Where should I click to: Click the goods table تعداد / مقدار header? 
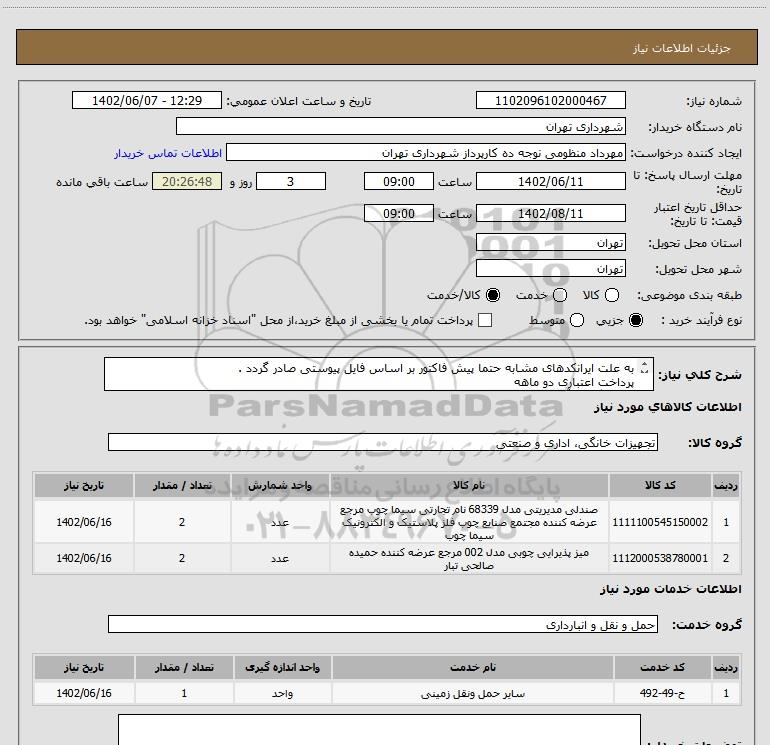click(x=182, y=486)
